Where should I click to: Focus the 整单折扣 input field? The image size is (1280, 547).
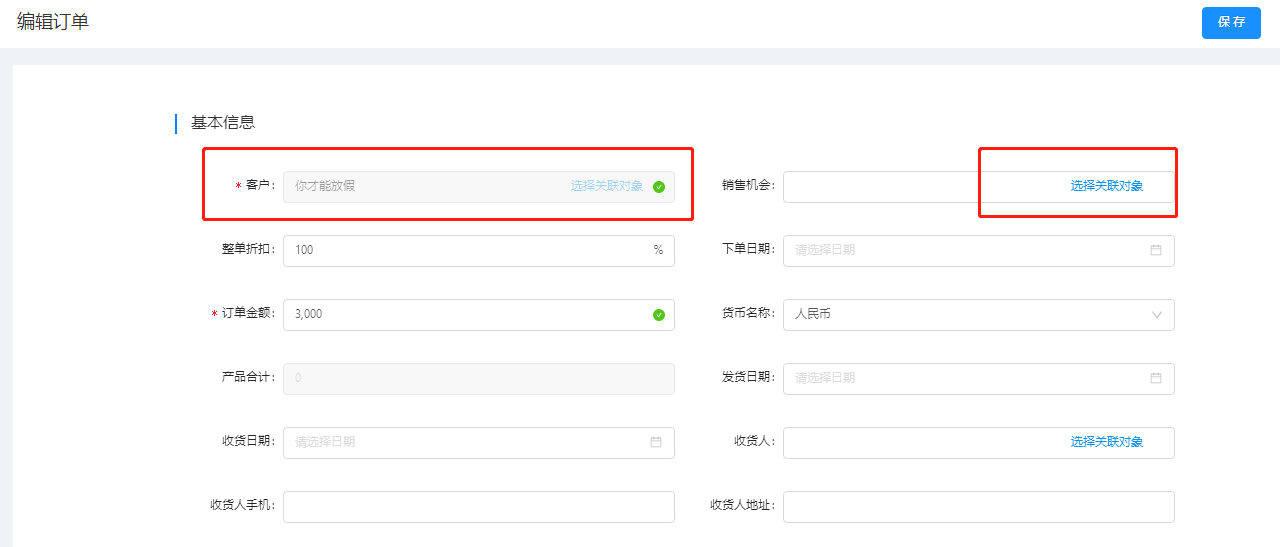click(479, 251)
